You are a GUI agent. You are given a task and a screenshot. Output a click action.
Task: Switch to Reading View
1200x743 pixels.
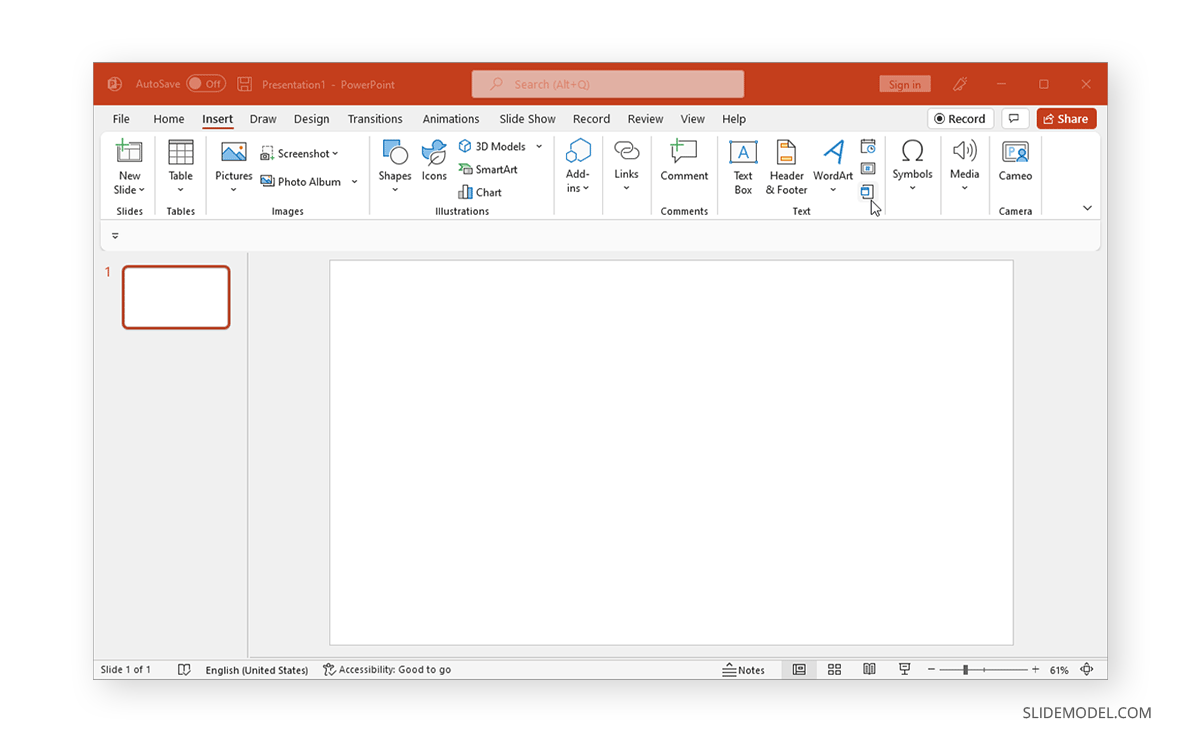click(x=869, y=669)
